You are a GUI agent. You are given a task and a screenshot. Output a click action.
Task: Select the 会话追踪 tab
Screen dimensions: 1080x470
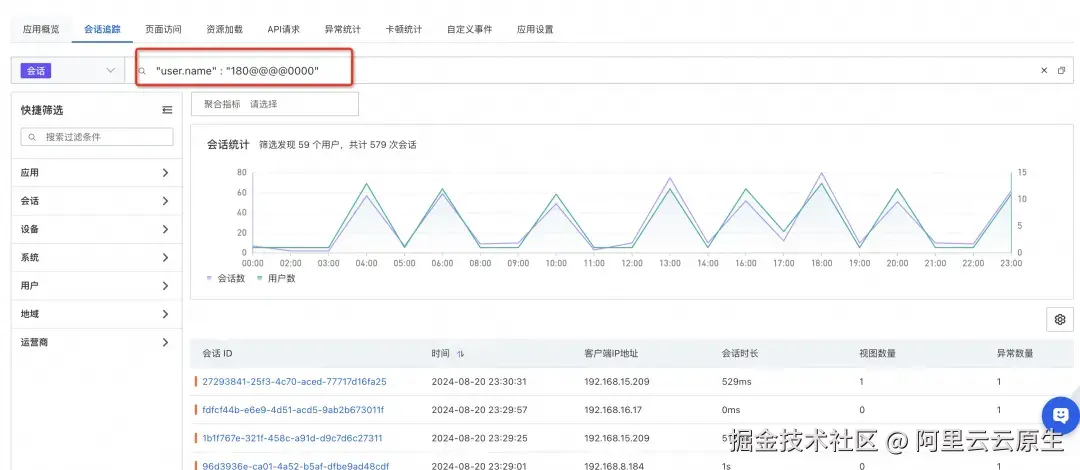click(x=103, y=30)
